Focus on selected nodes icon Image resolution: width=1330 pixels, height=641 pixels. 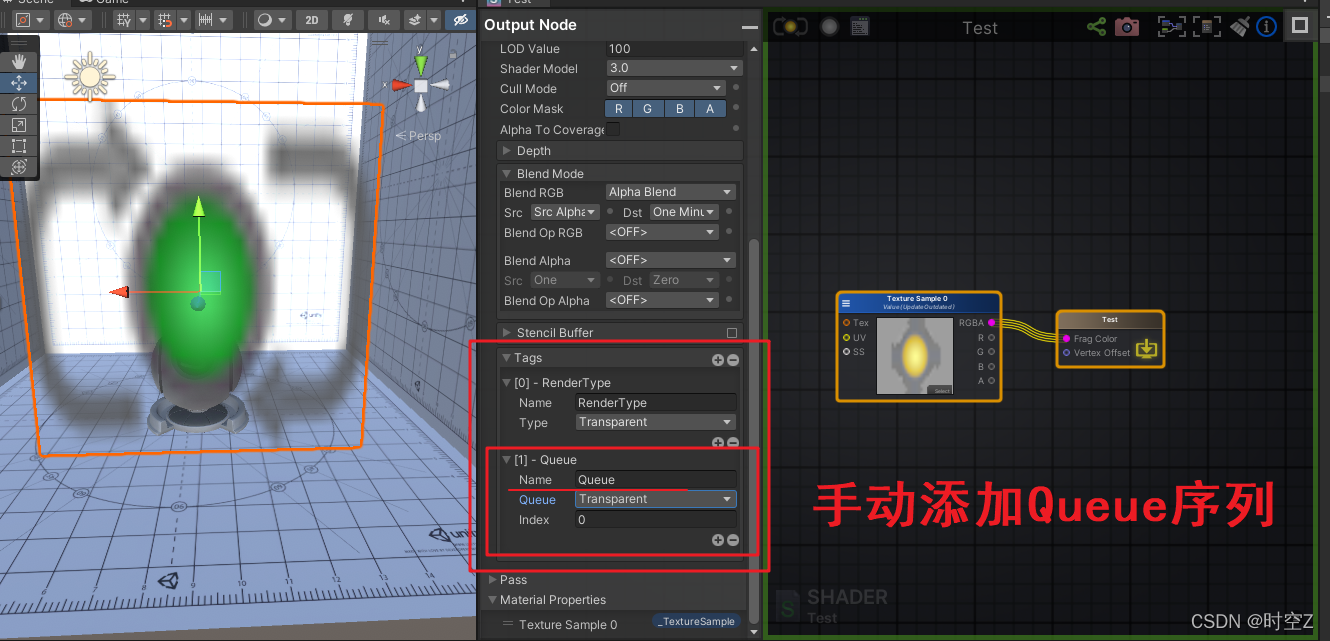pyautogui.click(x=1170, y=27)
